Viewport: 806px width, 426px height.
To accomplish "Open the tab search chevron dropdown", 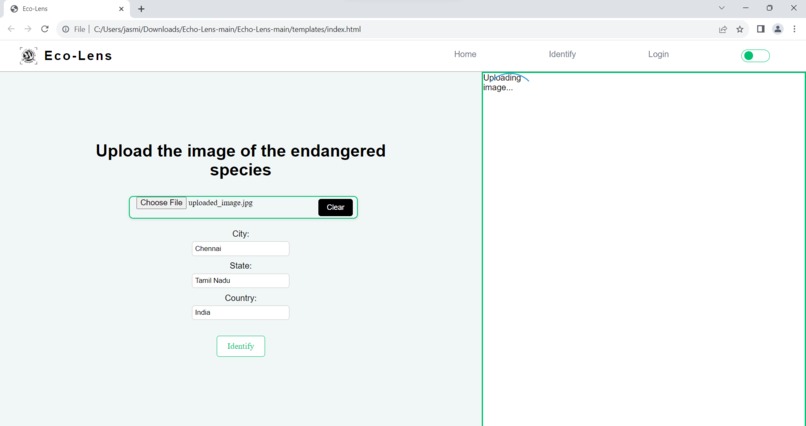I will pyautogui.click(x=722, y=8).
